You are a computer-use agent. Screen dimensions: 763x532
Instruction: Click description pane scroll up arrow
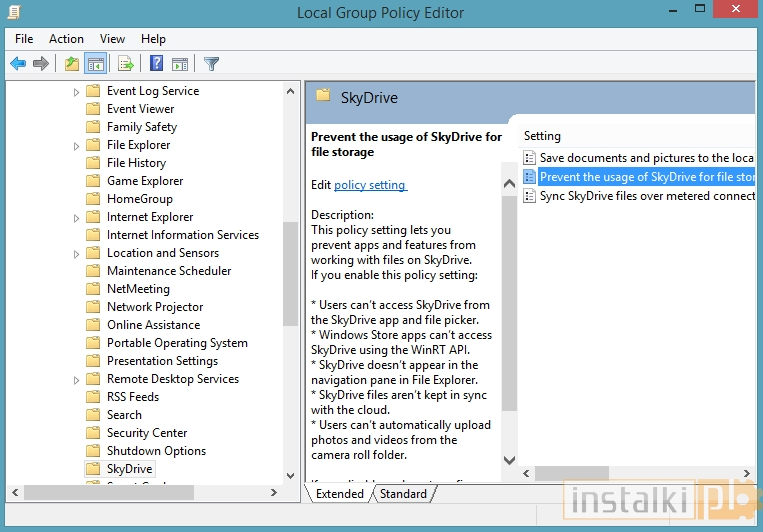(x=509, y=184)
